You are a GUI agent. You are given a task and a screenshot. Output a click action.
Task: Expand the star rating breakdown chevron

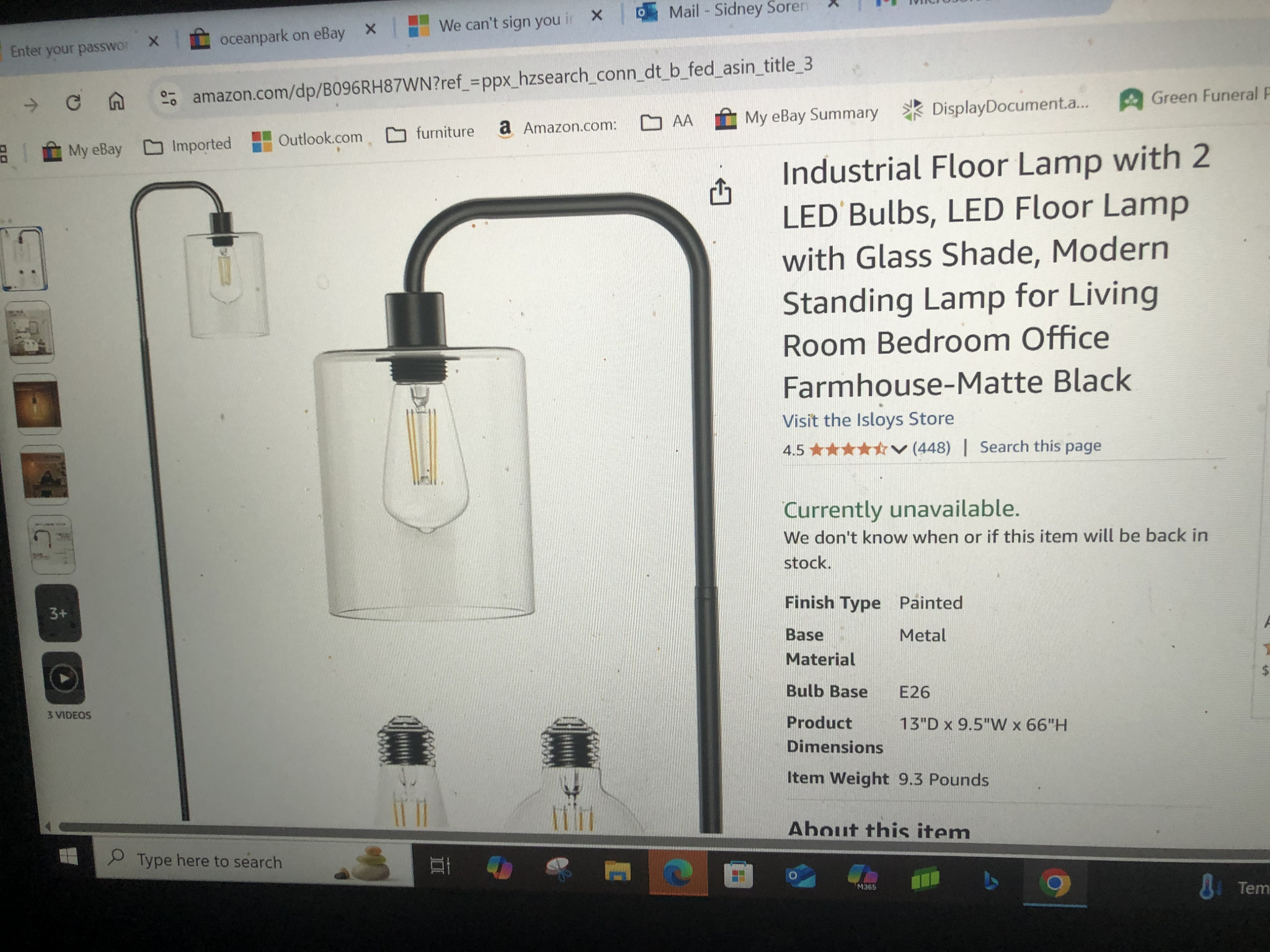point(899,449)
